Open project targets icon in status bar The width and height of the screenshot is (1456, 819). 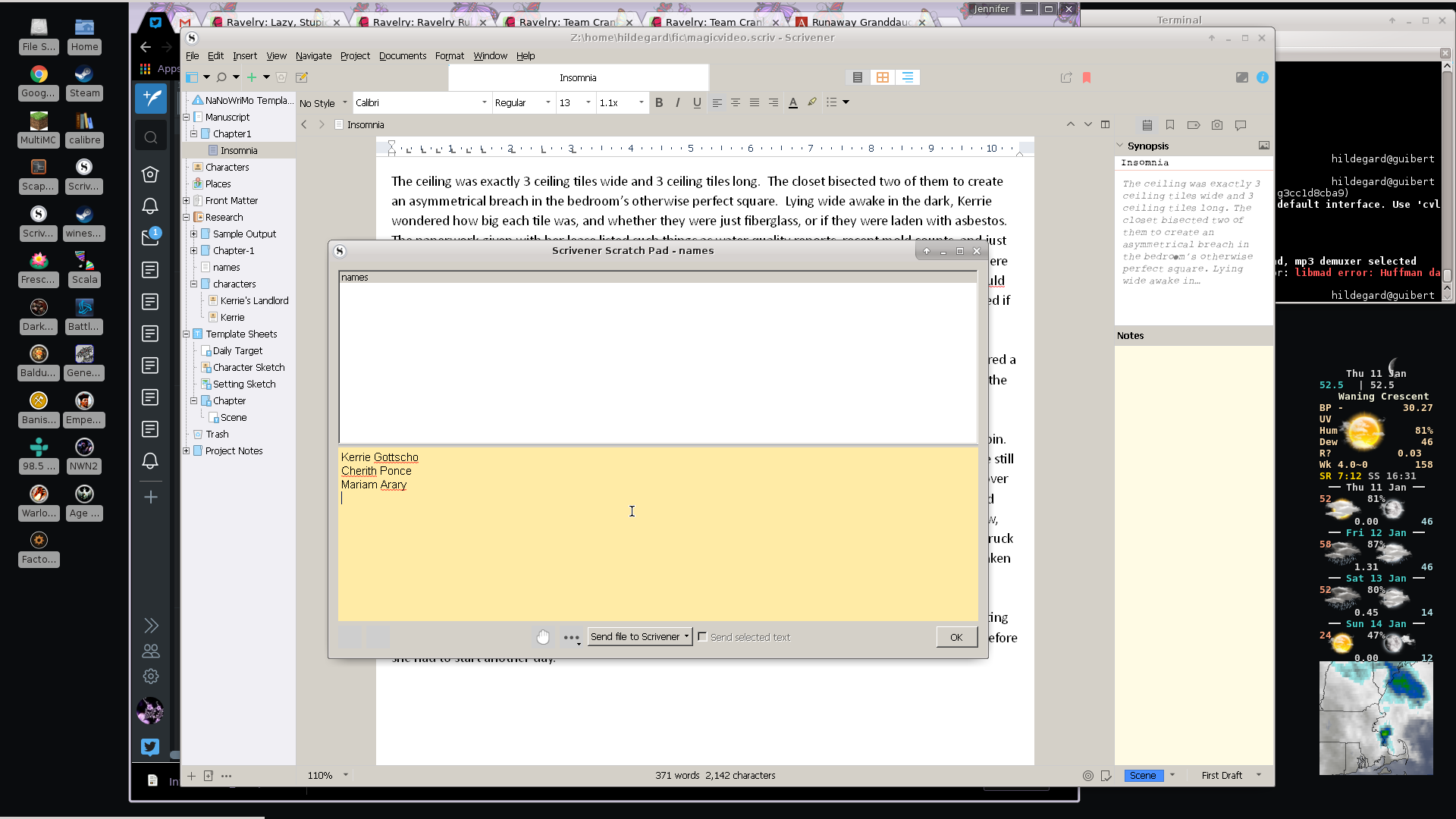pyautogui.click(x=1088, y=776)
